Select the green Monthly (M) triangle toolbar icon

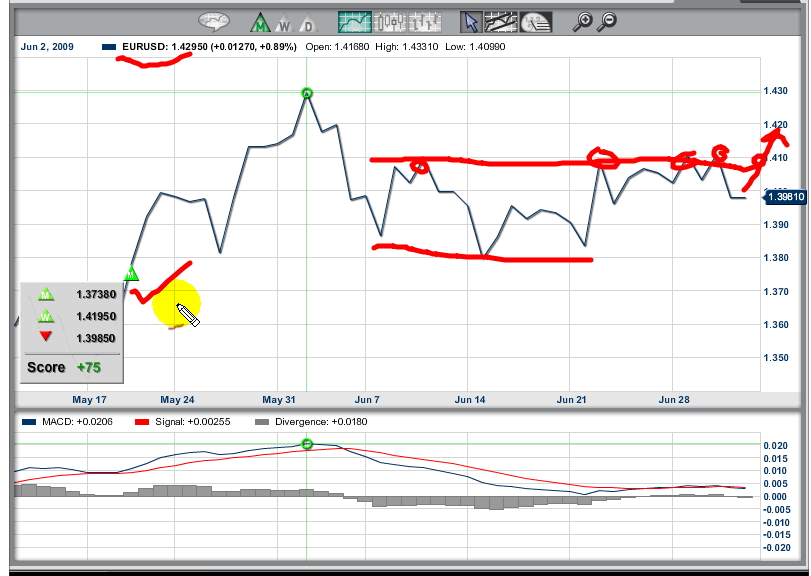(261, 23)
